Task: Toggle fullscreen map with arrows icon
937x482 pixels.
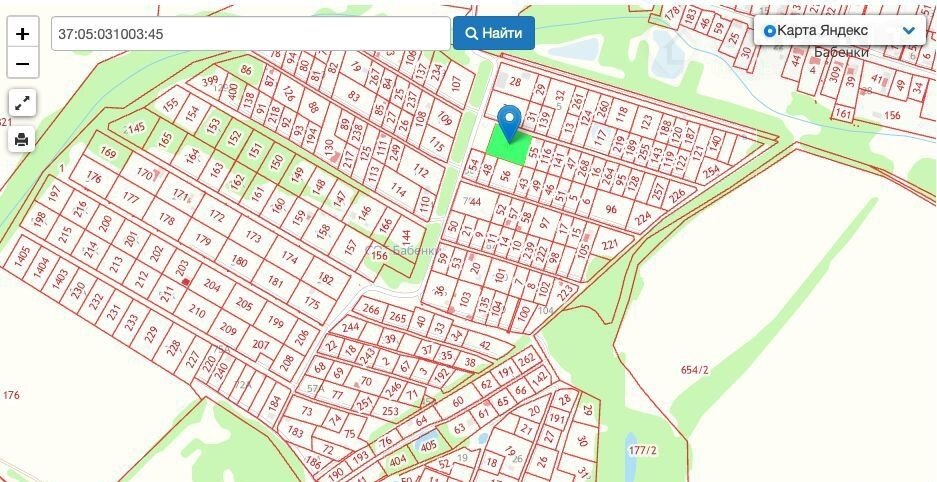Action: [x=22, y=103]
